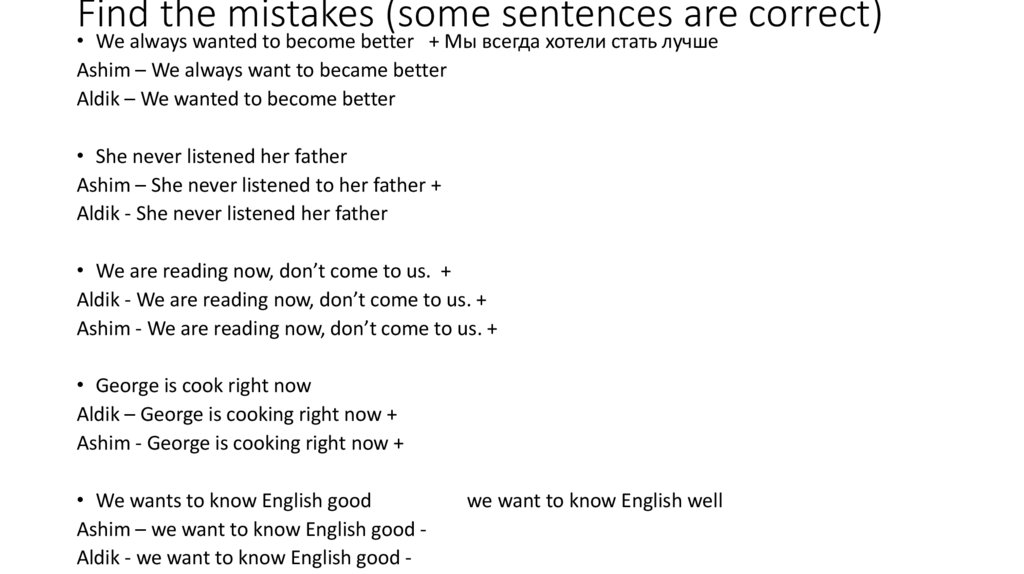Viewport: 1024px width, 574px height.
Task: Click the plus sign before the Russian translation
Action: pyautogui.click(x=434, y=42)
